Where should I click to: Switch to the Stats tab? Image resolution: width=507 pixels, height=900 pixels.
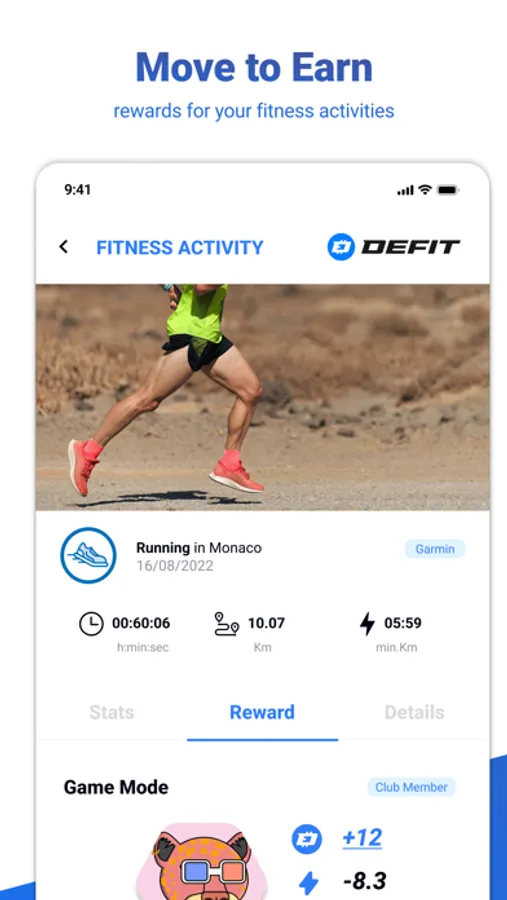(x=111, y=712)
